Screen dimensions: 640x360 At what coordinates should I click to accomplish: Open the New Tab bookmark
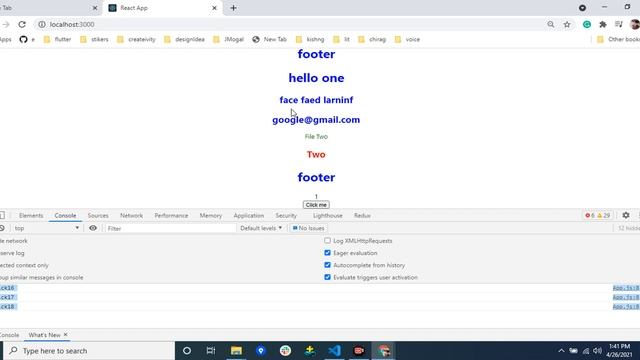click(269, 40)
